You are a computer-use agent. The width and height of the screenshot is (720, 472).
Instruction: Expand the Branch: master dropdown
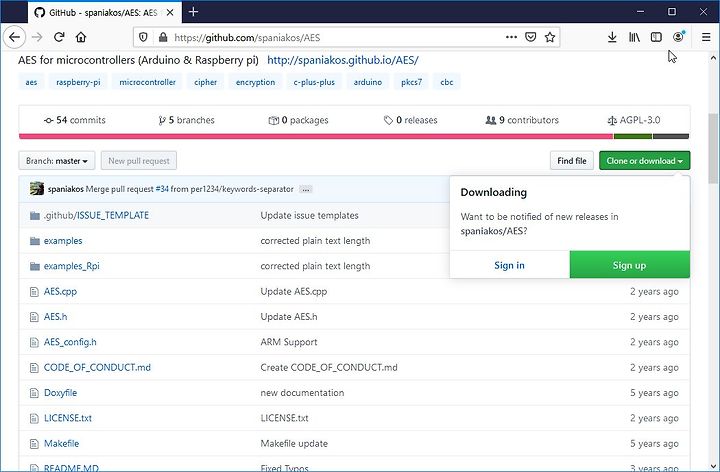57,161
